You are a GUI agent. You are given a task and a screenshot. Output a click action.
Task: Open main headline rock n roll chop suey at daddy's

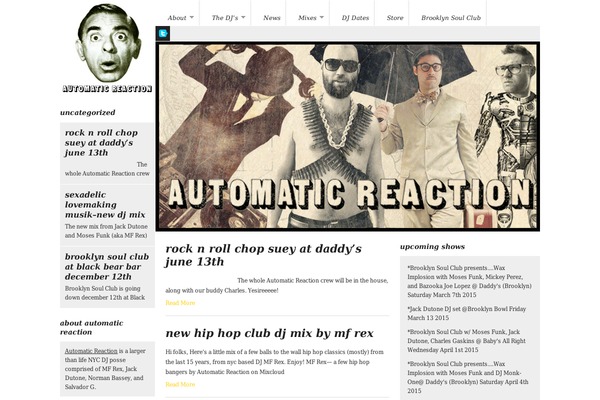[x=263, y=255]
